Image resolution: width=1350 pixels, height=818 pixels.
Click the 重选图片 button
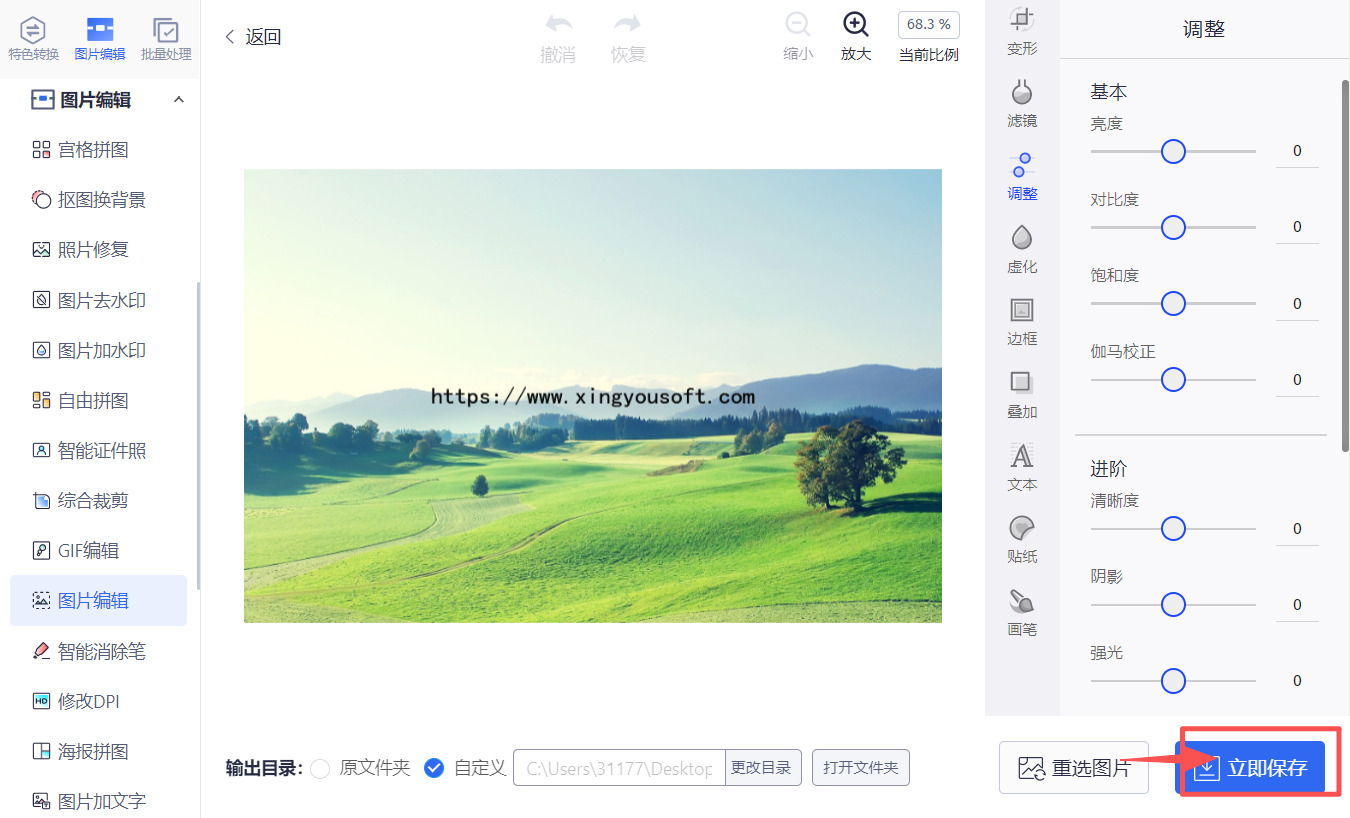[1074, 768]
